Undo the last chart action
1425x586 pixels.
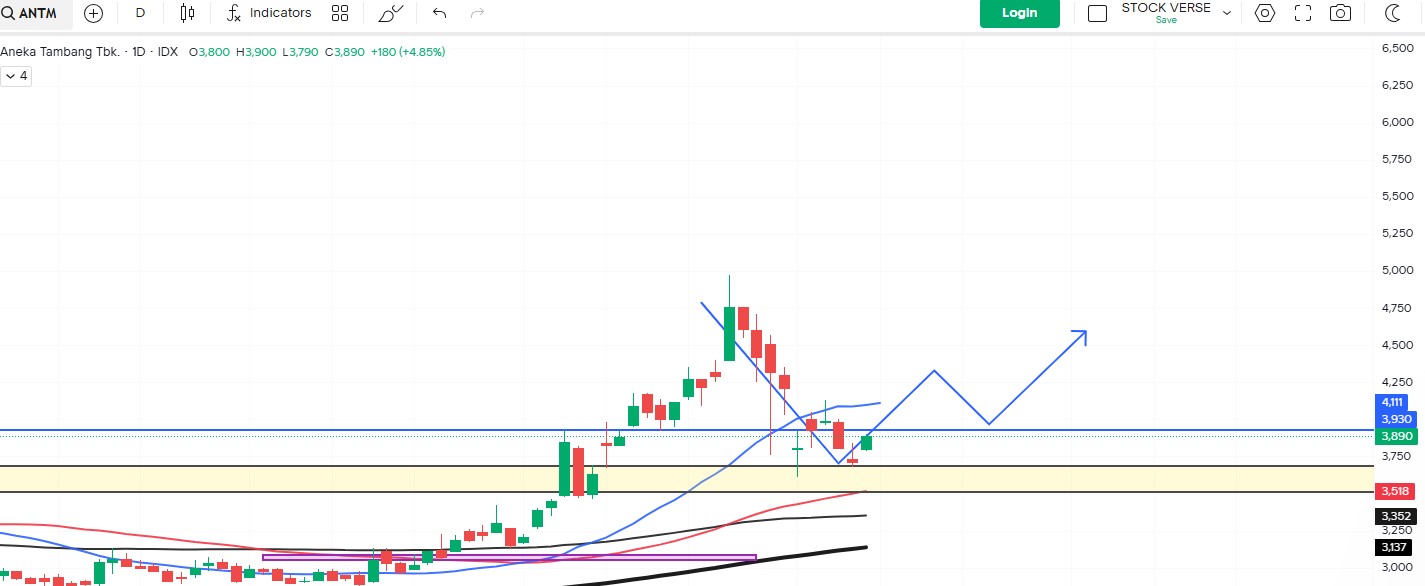(x=439, y=13)
